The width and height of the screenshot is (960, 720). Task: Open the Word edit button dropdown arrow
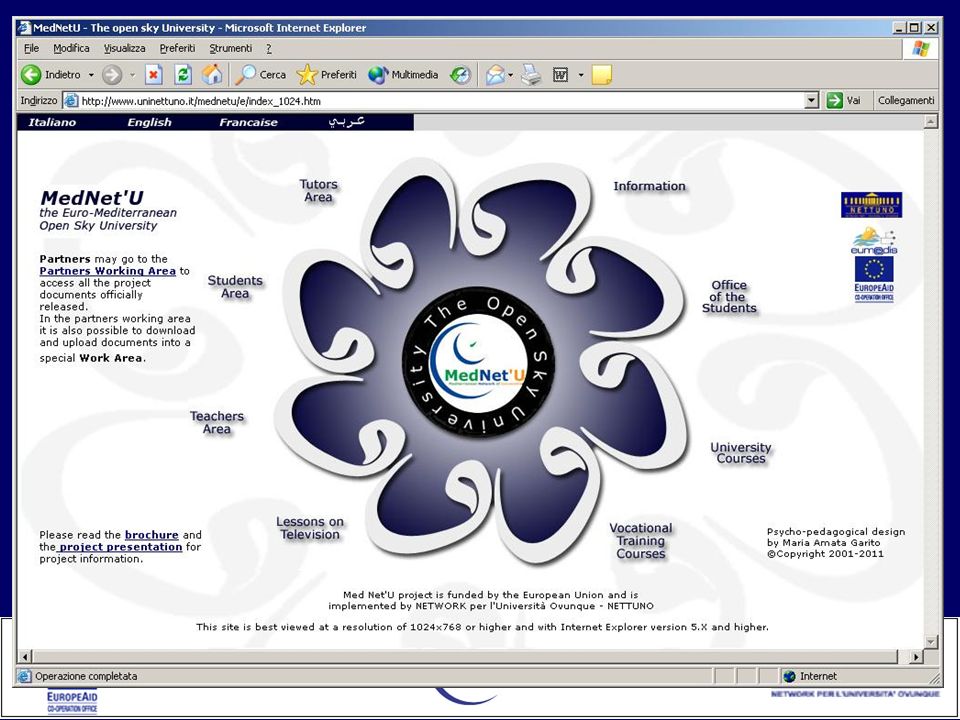coord(580,75)
